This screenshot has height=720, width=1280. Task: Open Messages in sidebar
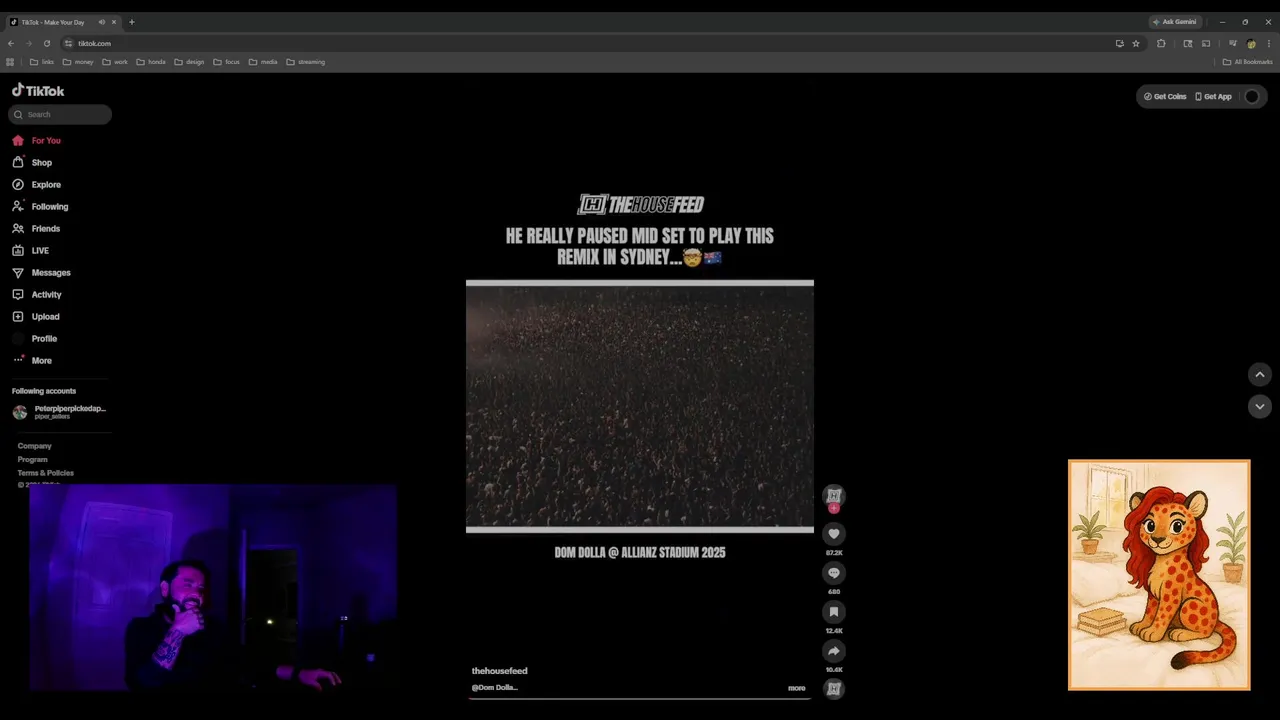point(41,272)
